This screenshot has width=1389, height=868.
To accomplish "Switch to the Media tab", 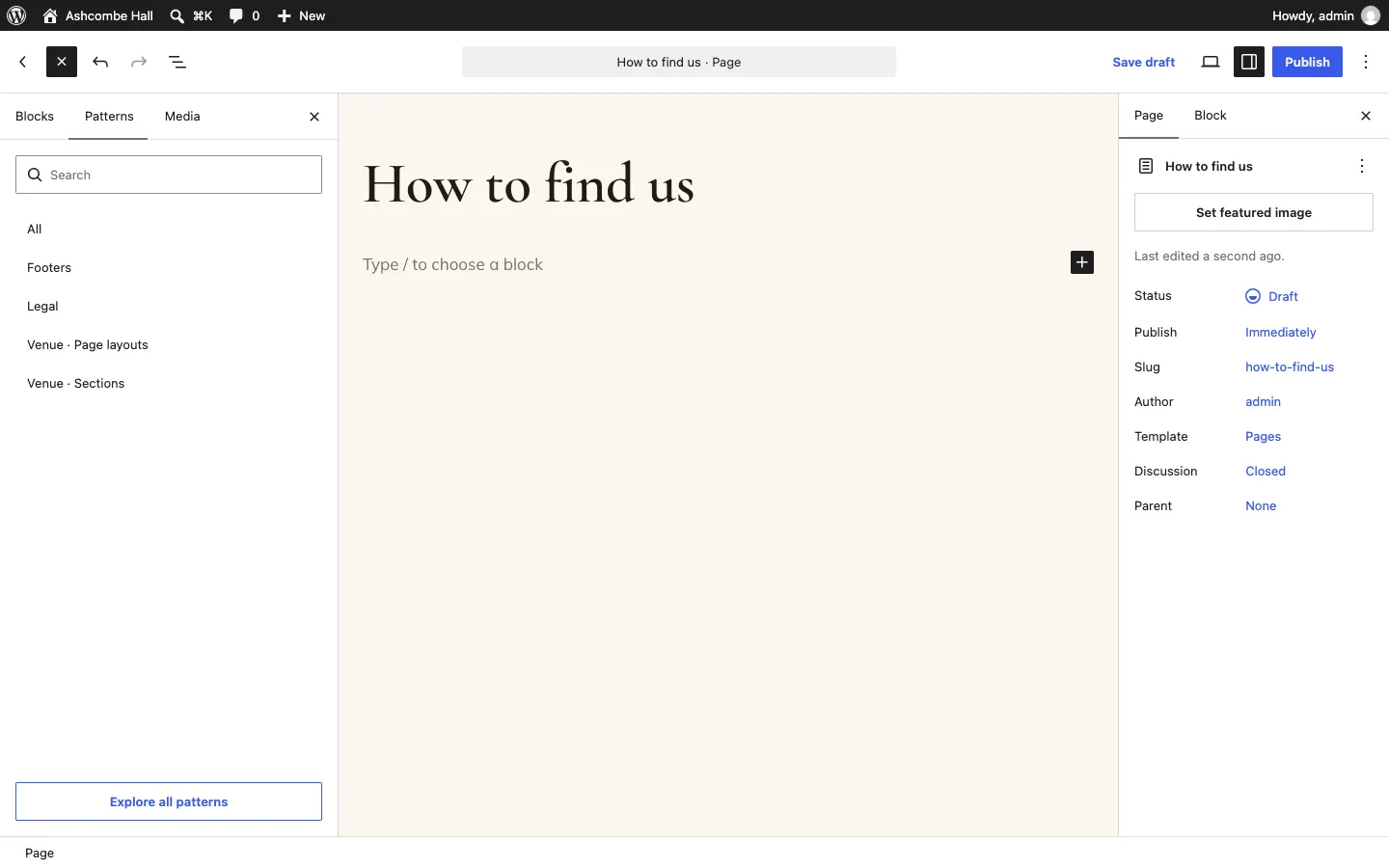I will coord(182,117).
